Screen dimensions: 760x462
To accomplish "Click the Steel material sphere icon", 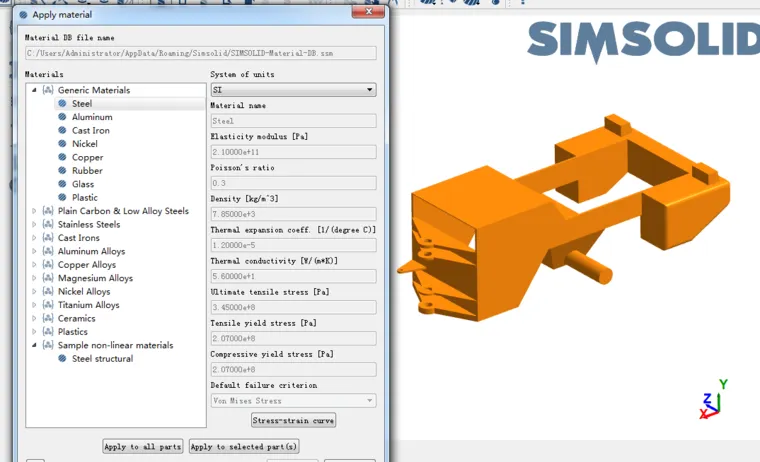I will click(62, 103).
